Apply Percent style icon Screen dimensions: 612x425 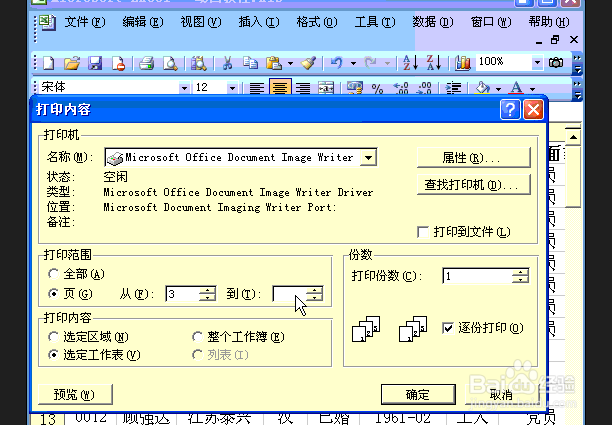(377, 89)
